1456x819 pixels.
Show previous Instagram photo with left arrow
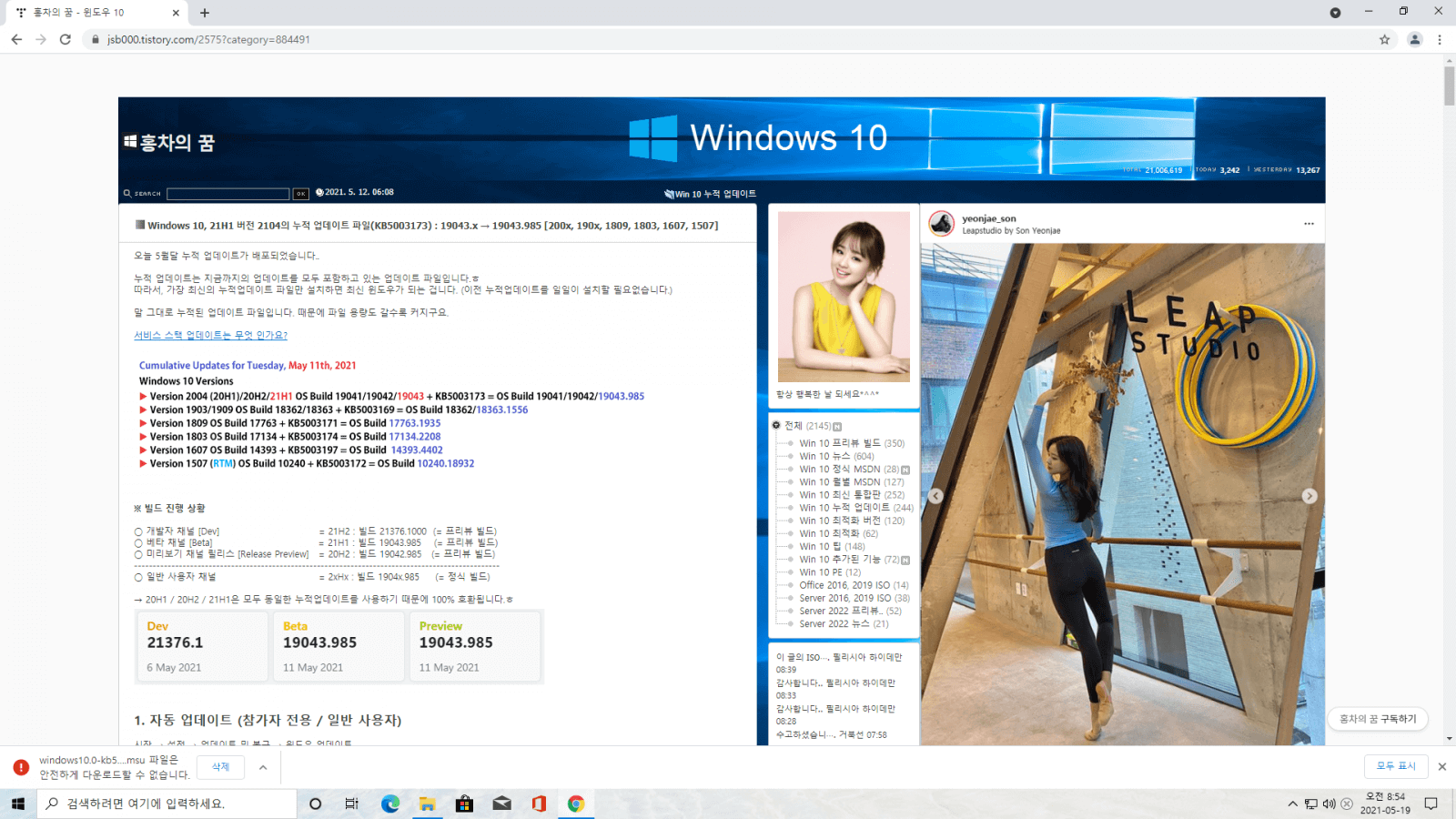[935, 496]
